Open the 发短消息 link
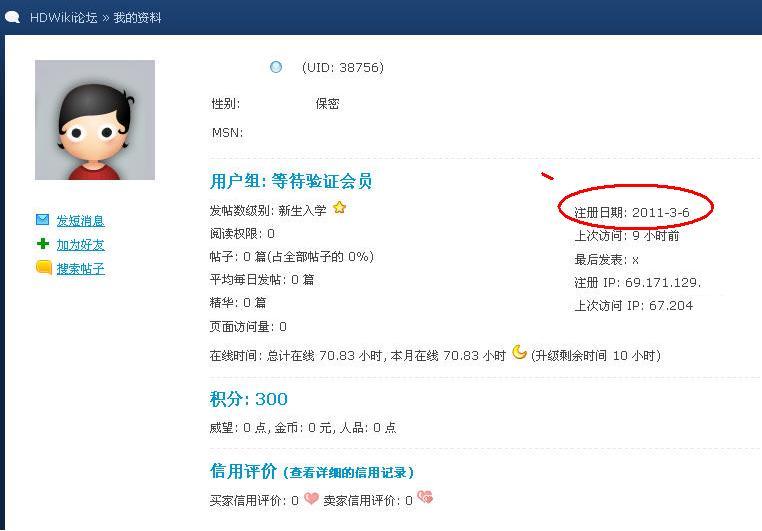762x531 pixels. (x=80, y=221)
